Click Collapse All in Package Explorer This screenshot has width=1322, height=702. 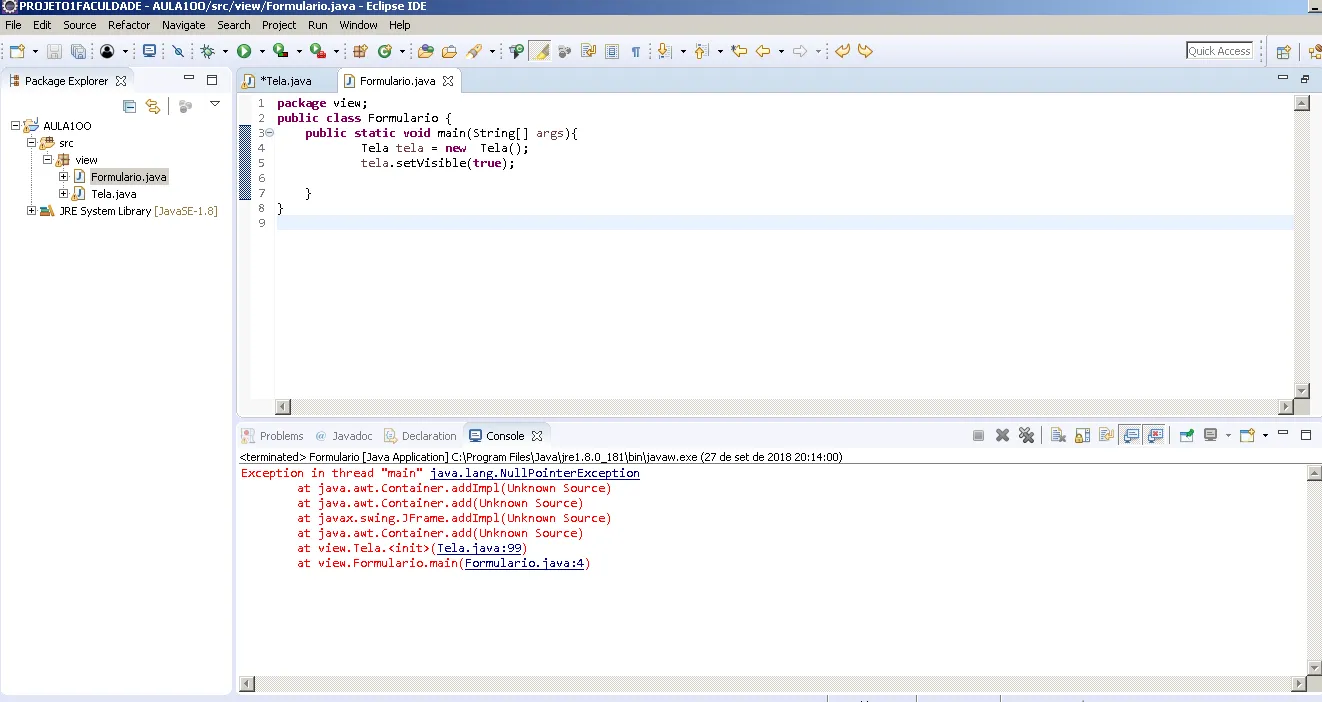[x=129, y=106]
